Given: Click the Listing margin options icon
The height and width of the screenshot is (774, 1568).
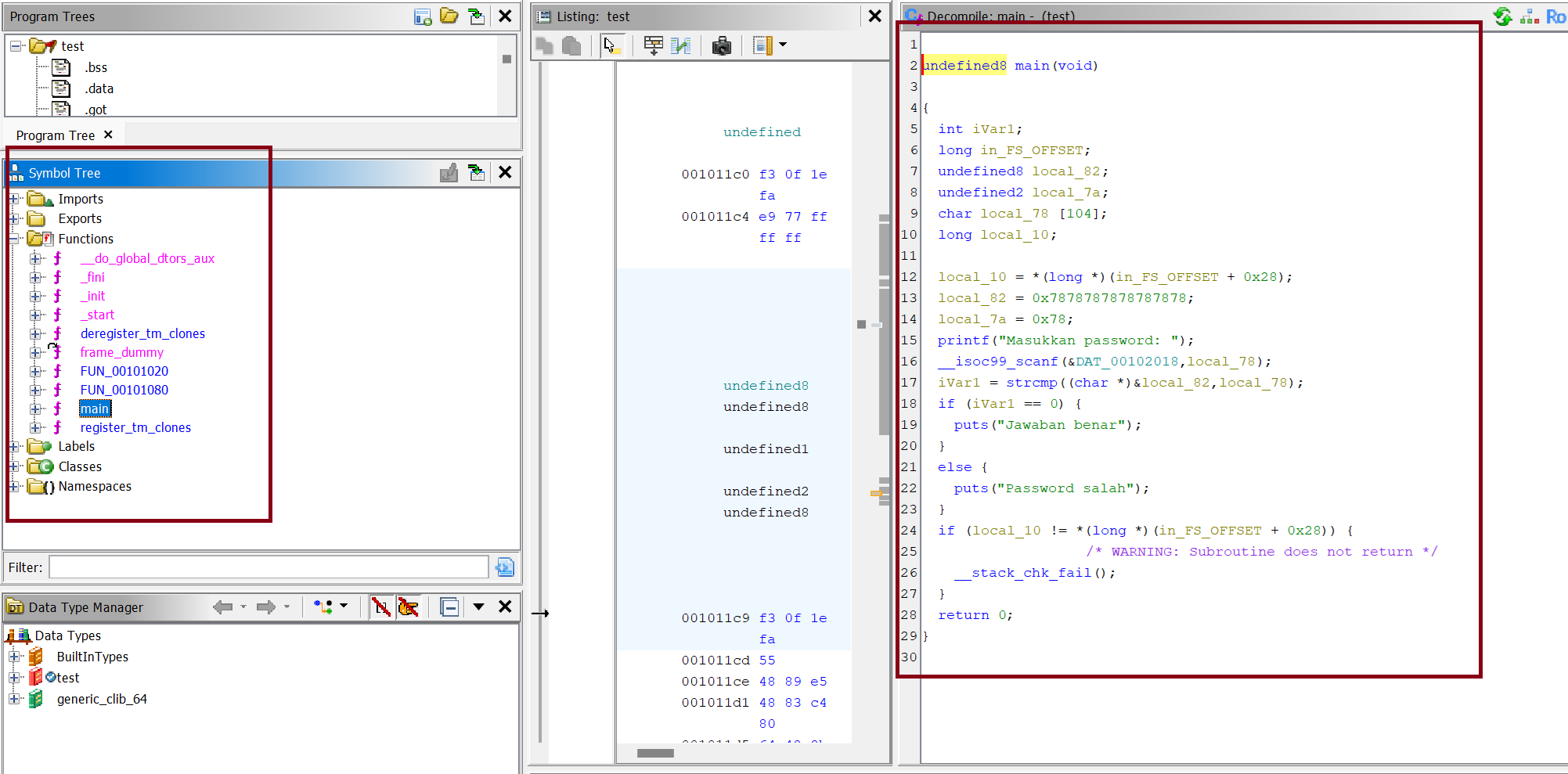Looking at the screenshot, I should [762, 46].
